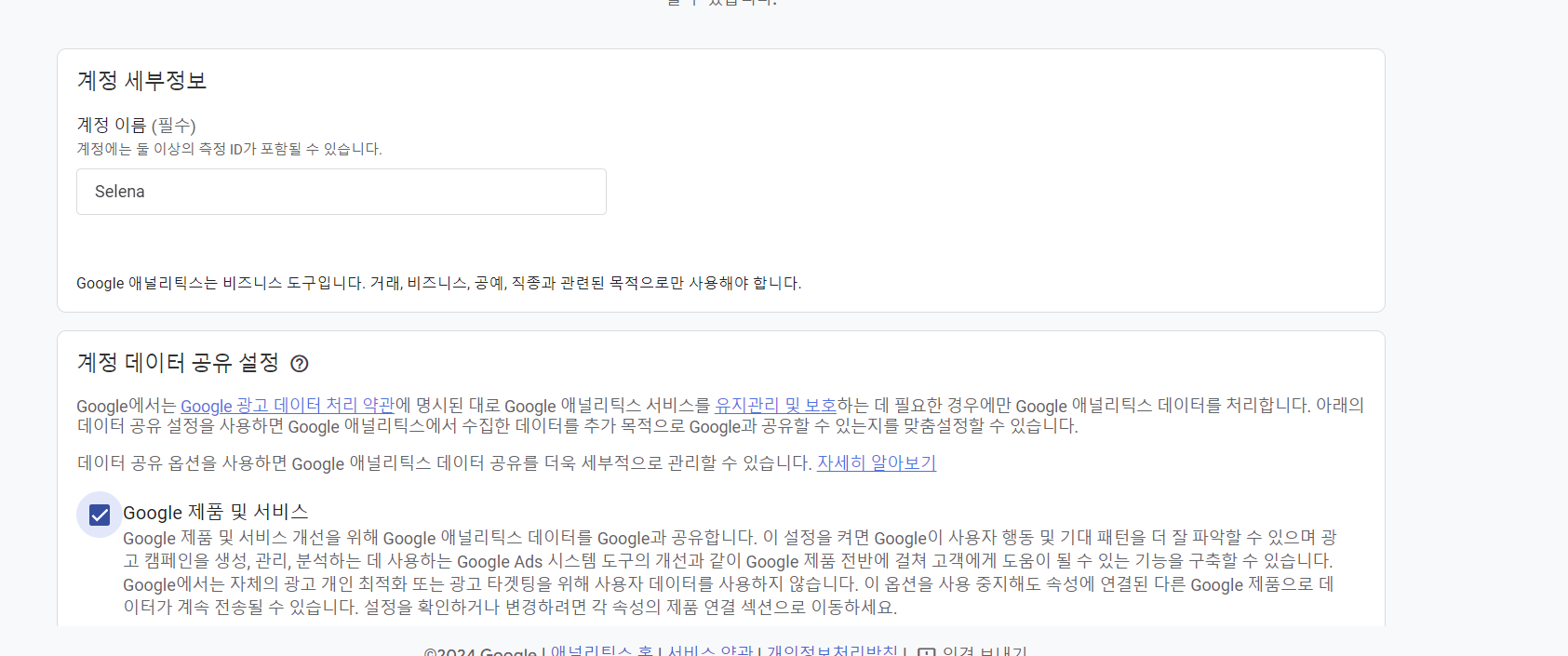Open the Google 광고 데이터 처리 약관 link
Image resolution: width=1568 pixels, height=656 pixels.
288,406
